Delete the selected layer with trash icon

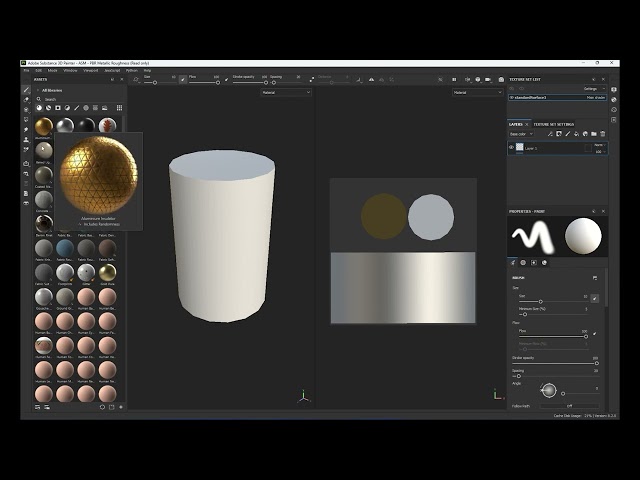pyautogui.click(x=603, y=134)
